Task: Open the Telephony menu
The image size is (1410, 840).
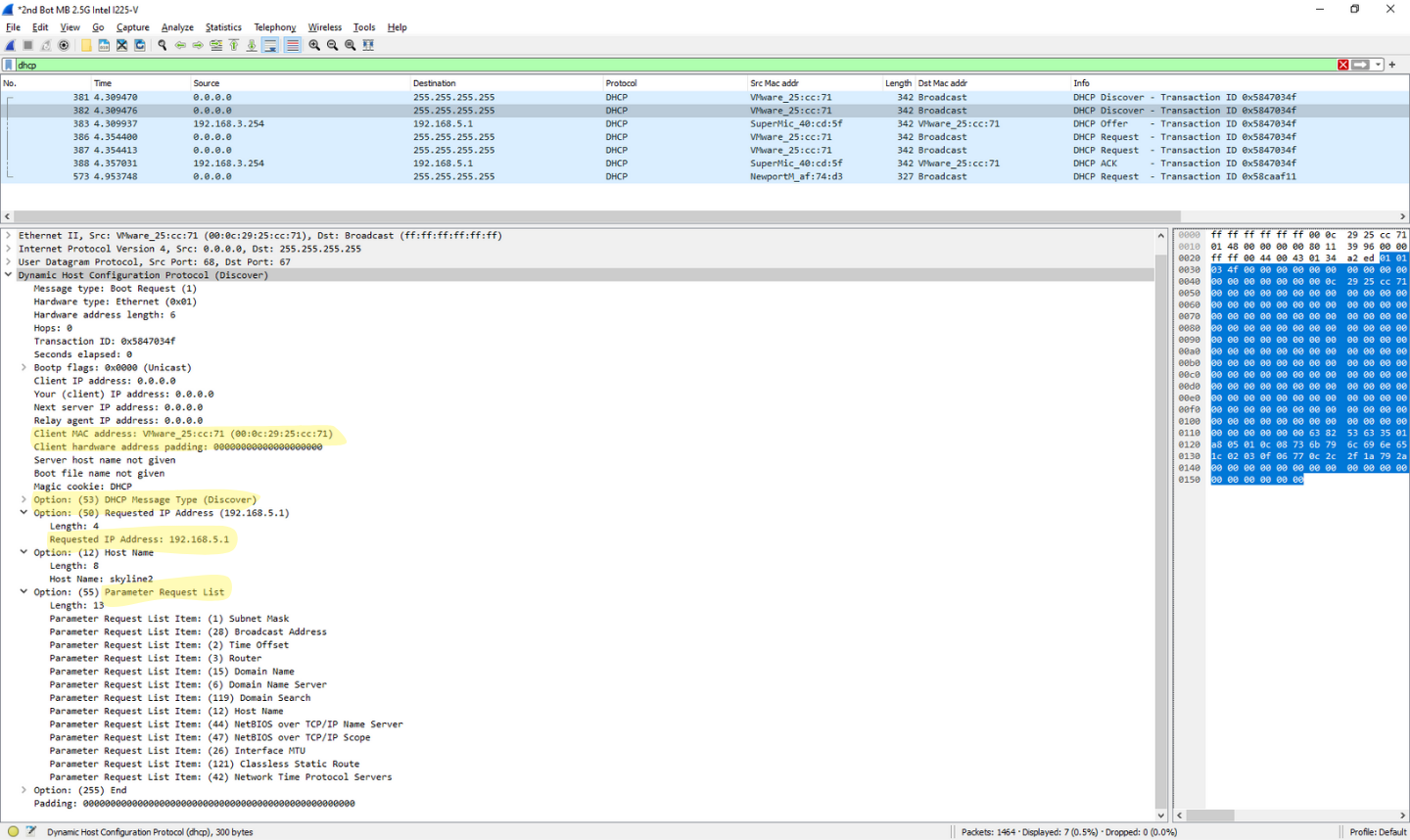Action: point(274,26)
